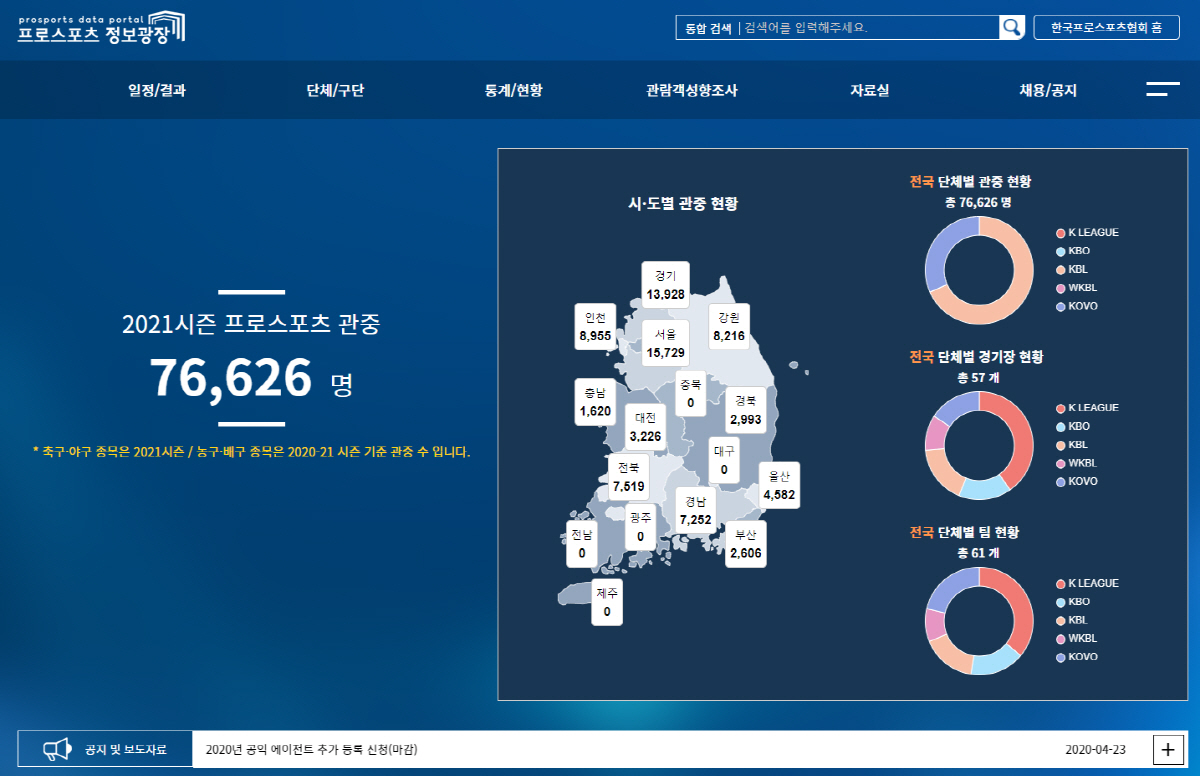Toggle KOVO in the 경기장 현황 legend
Viewport: 1200px width, 776px height.
pyautogui.click(x=1077, y=481)
